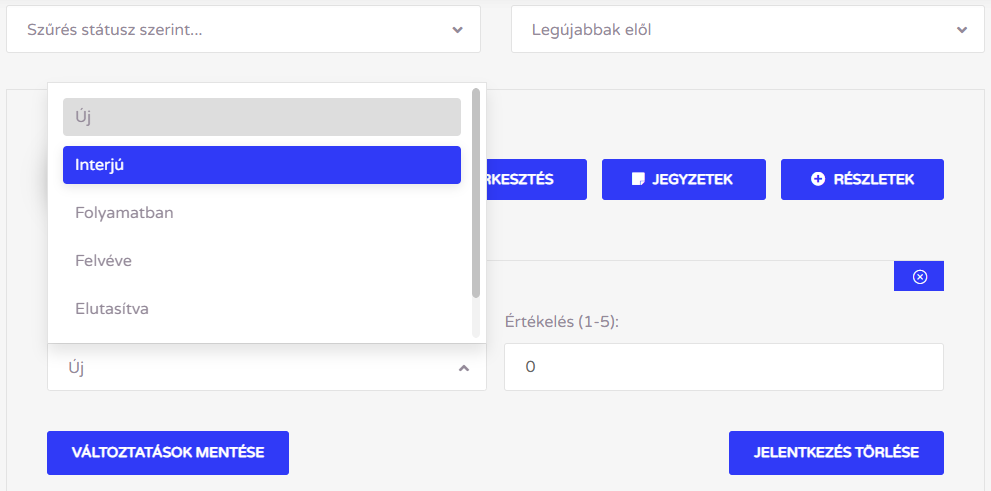This screenshot has width=991, height=491.
Task: Click the greyed Új option in the list
Action: click(261, 117)
